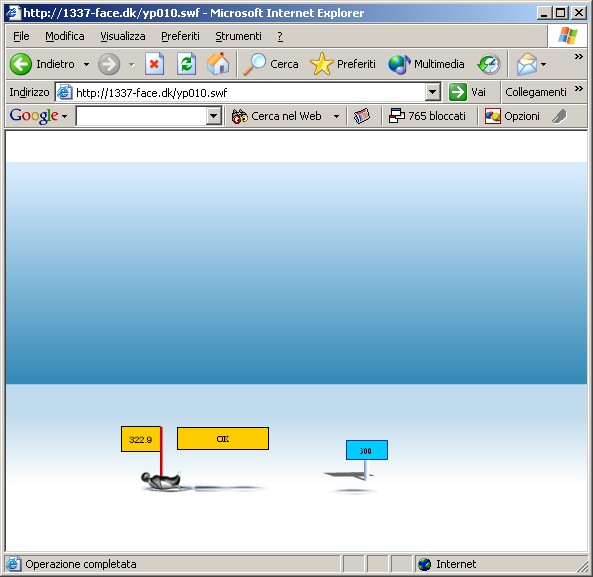
Task: Go to the Home page icon
Action: tap(218, 64)
